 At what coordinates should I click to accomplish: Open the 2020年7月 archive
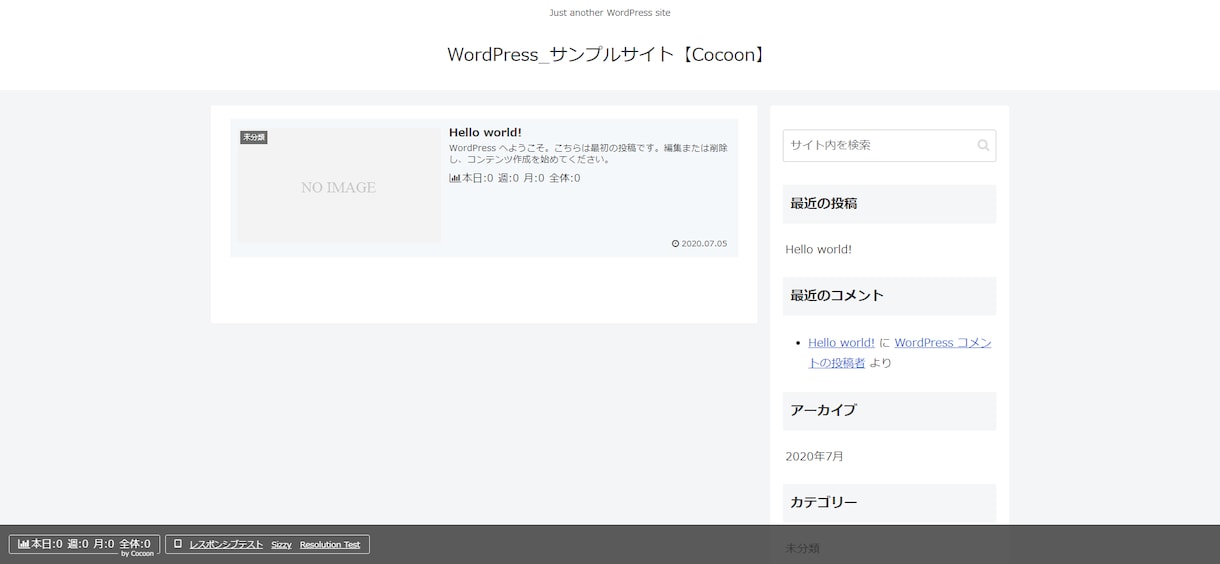click(x=814, y=456)
